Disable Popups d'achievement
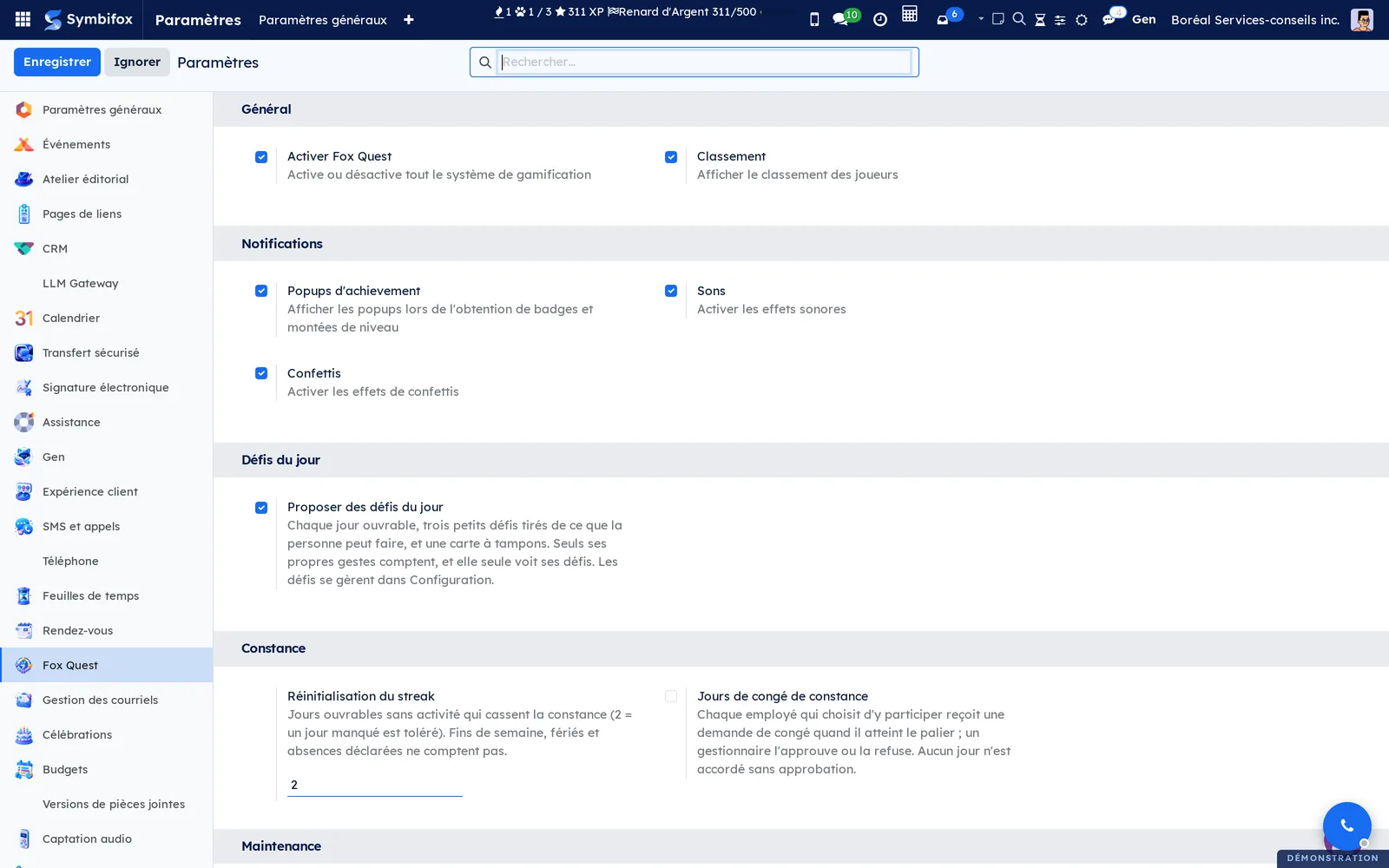This screenshot has width=1389, height=868. [x=261, y=291]
